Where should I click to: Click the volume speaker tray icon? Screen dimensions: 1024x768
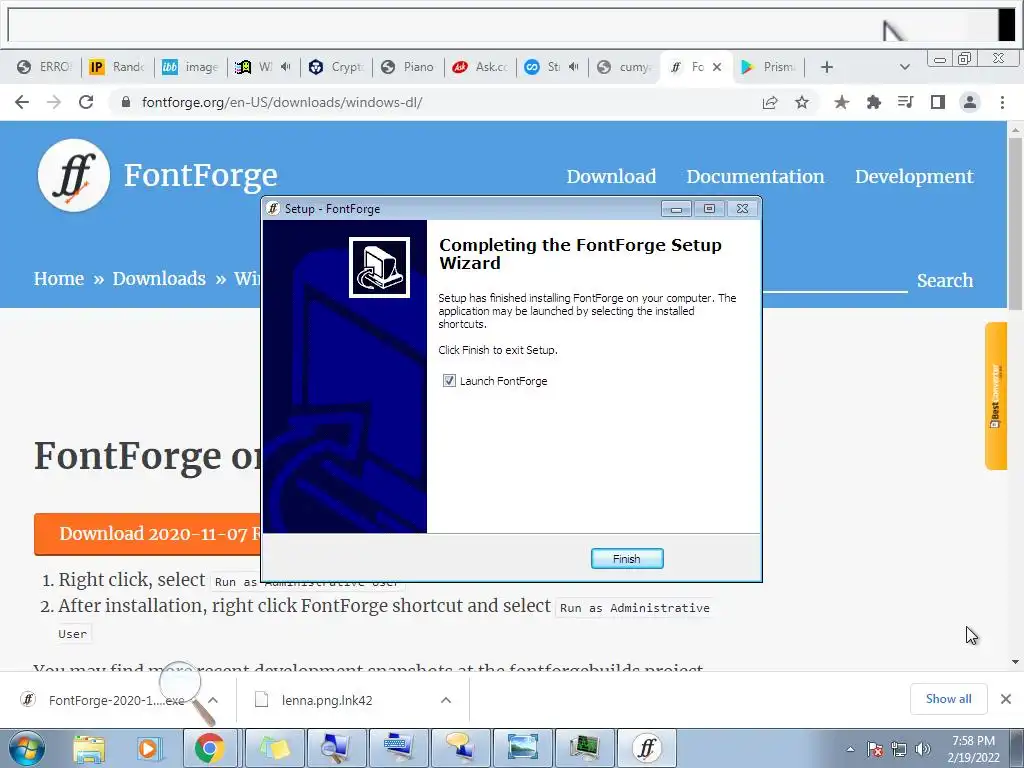click(922, 749)
